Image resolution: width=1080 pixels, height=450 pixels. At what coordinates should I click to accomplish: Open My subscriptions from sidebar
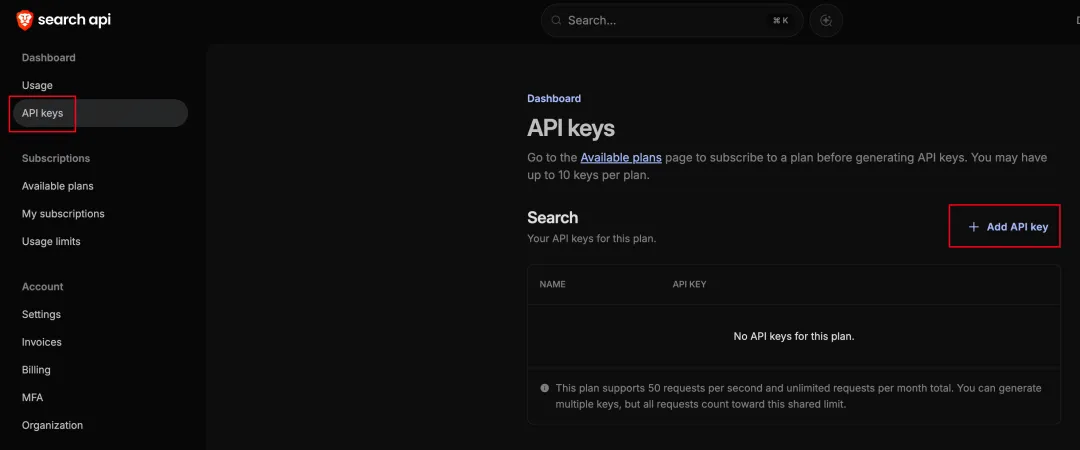(63, 213)
